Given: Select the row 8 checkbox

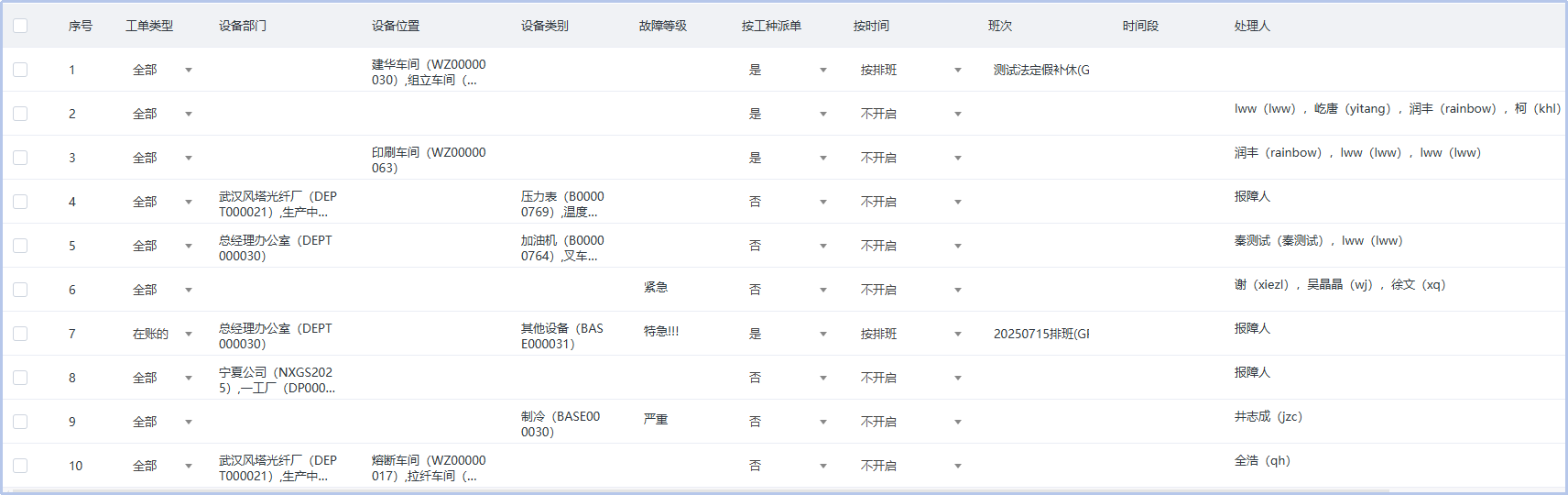Looking at the screenshot, I should pos(20,378).
